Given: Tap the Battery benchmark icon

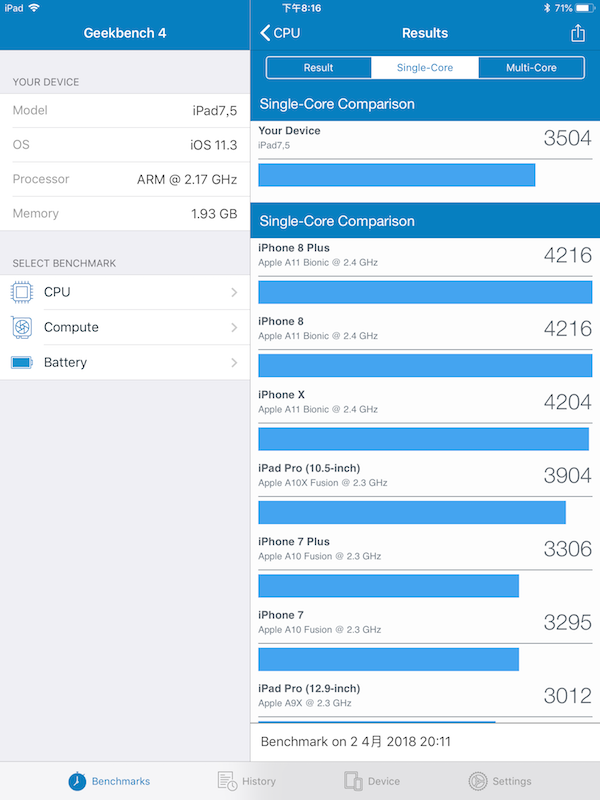Looking at the screenshot, I should (x=22, y=362).
